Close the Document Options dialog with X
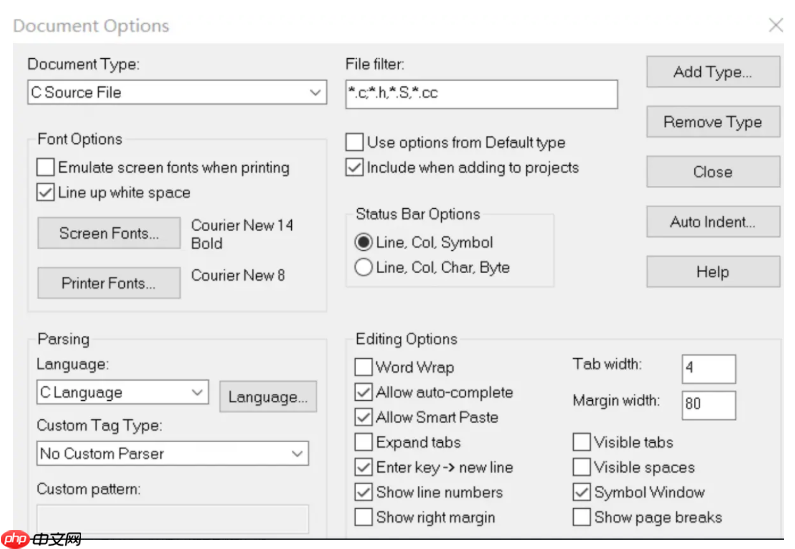Viewport: 795px width, 549px height. pos(775,25)
